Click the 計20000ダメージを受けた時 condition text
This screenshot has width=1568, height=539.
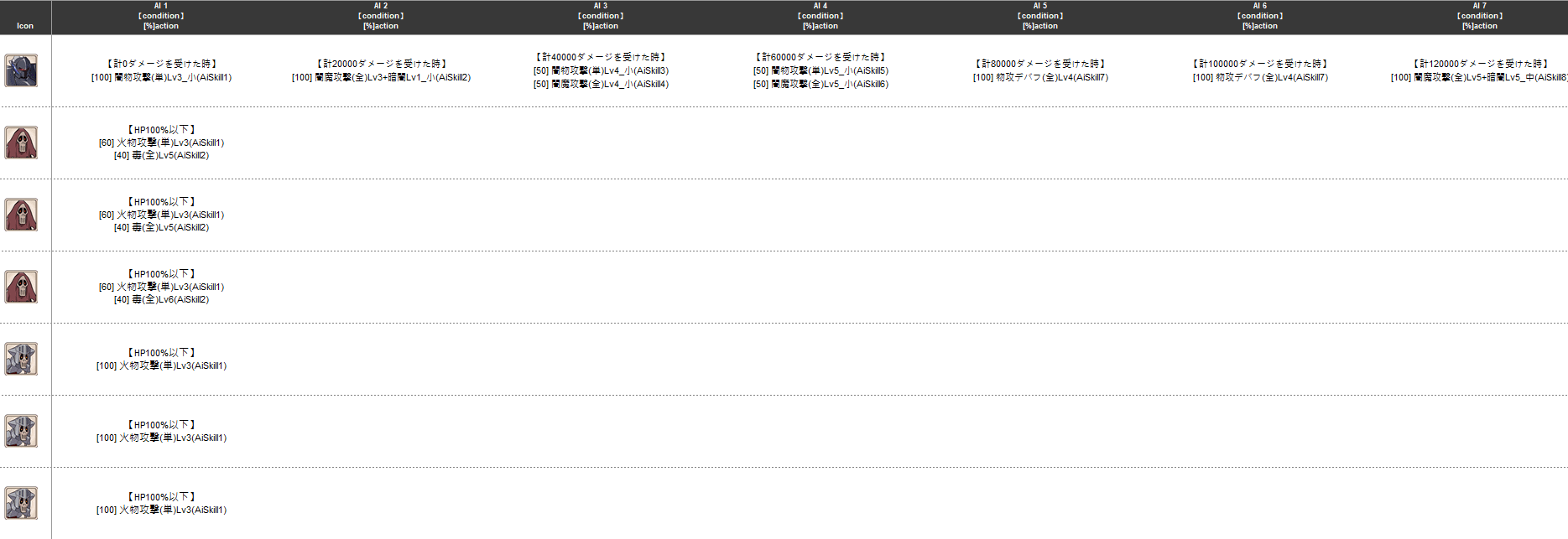pyautogui.click(x=382, y=64)
